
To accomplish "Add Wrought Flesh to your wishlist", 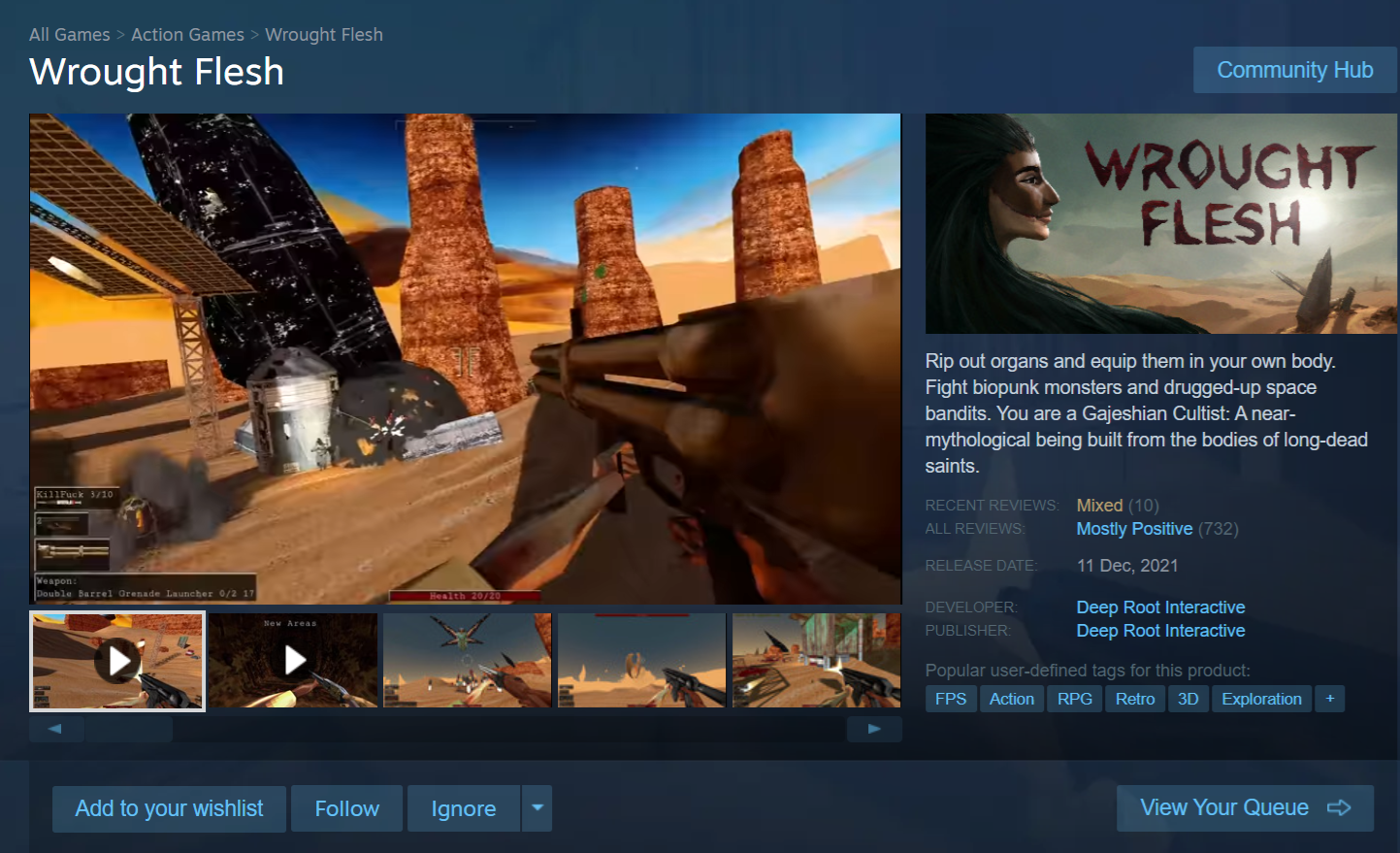I will tap(170, 808).
